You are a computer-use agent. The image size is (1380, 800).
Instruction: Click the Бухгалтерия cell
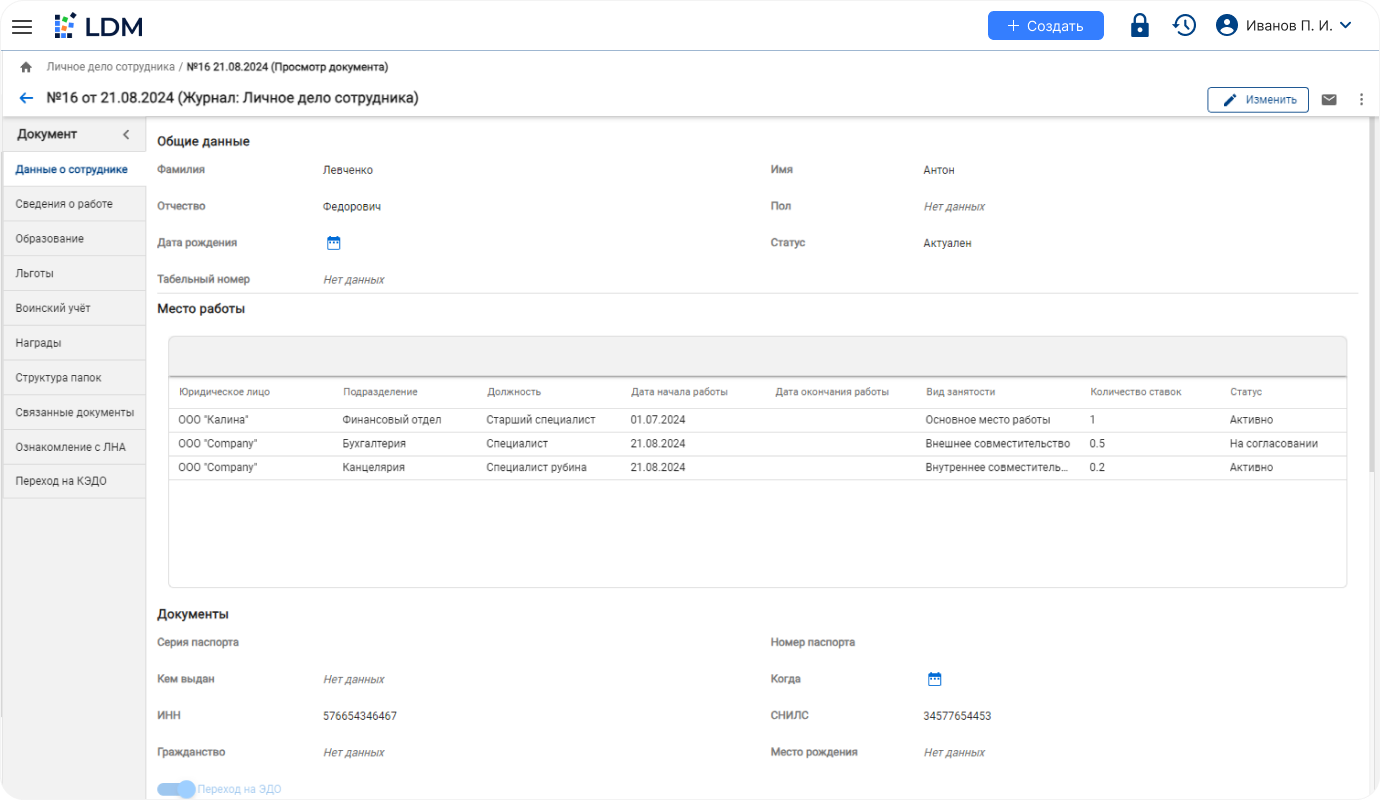coord(374,443)
